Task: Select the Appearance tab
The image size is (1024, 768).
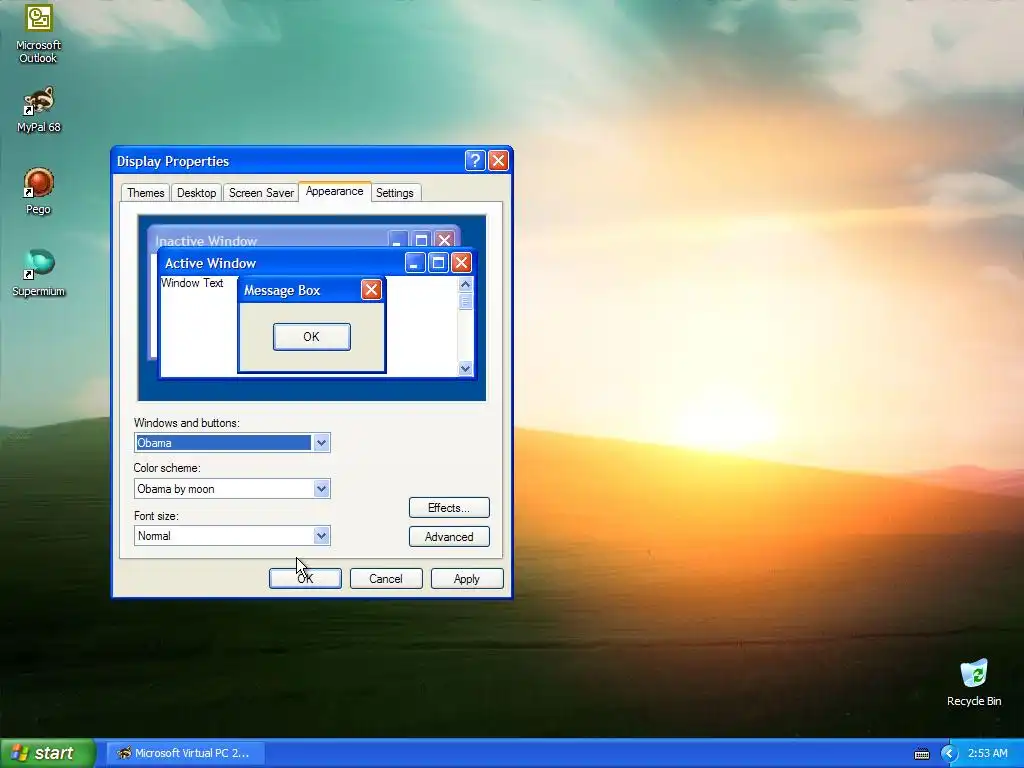Action: click(x=334, y=191)
